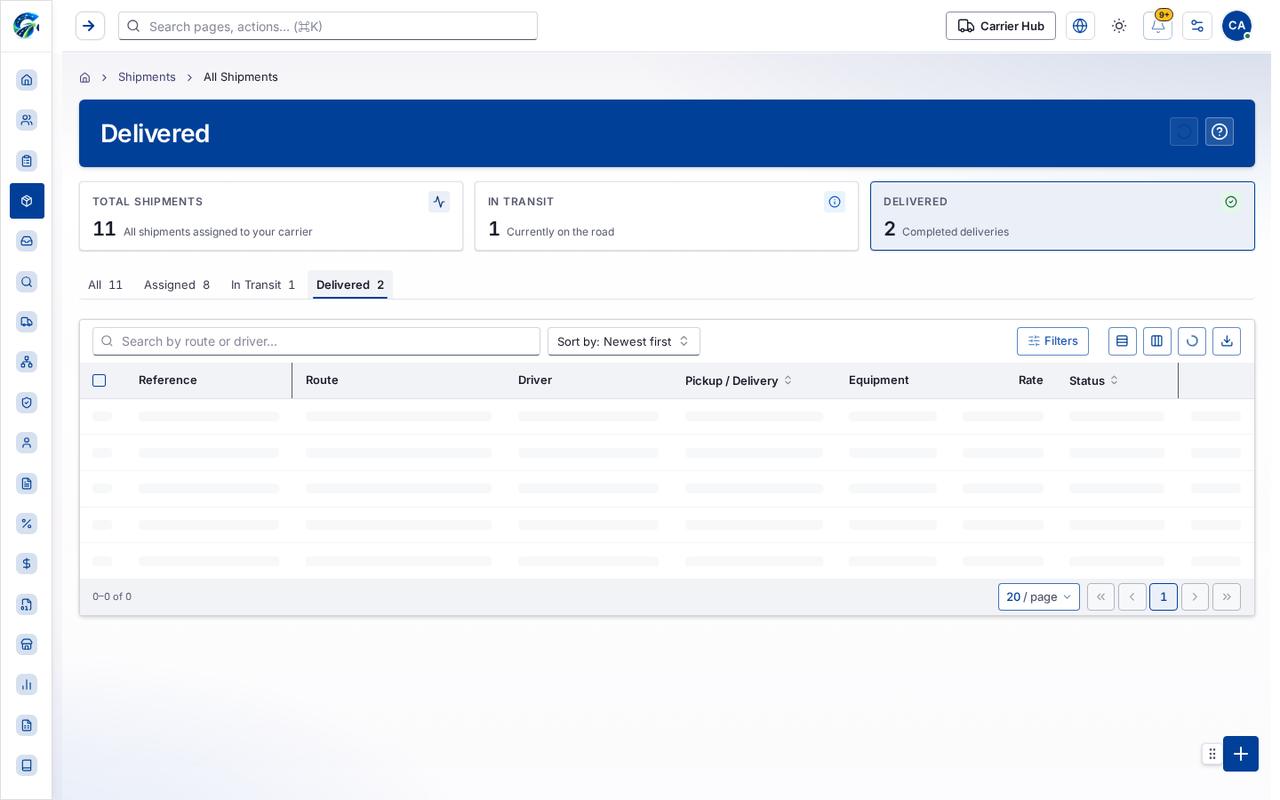1280x800 pixels.
Task: Open the sliders settings icon in header
Action: (1197, 26)
